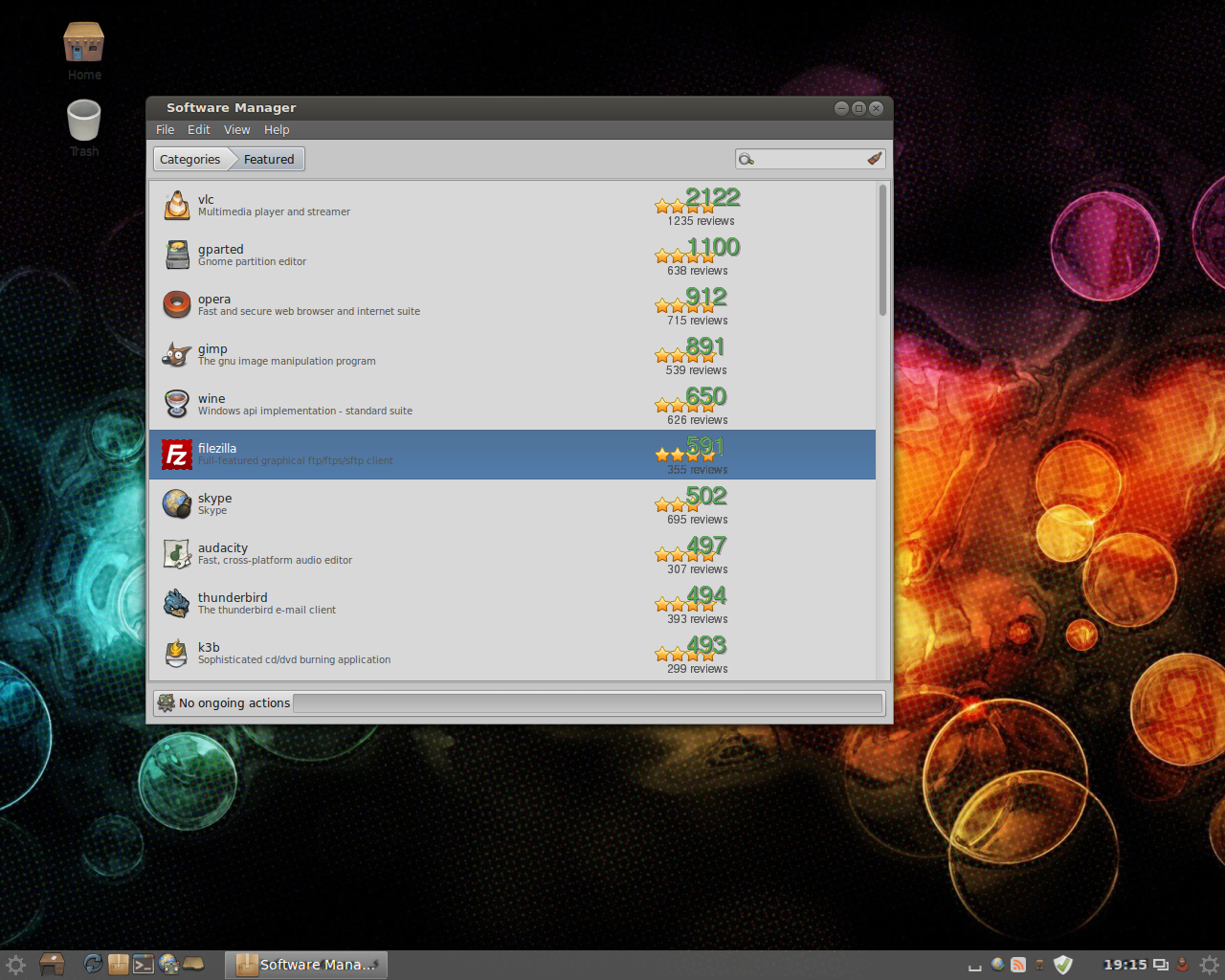Click the vlc traffic cone icon

(x=177, y=205)
